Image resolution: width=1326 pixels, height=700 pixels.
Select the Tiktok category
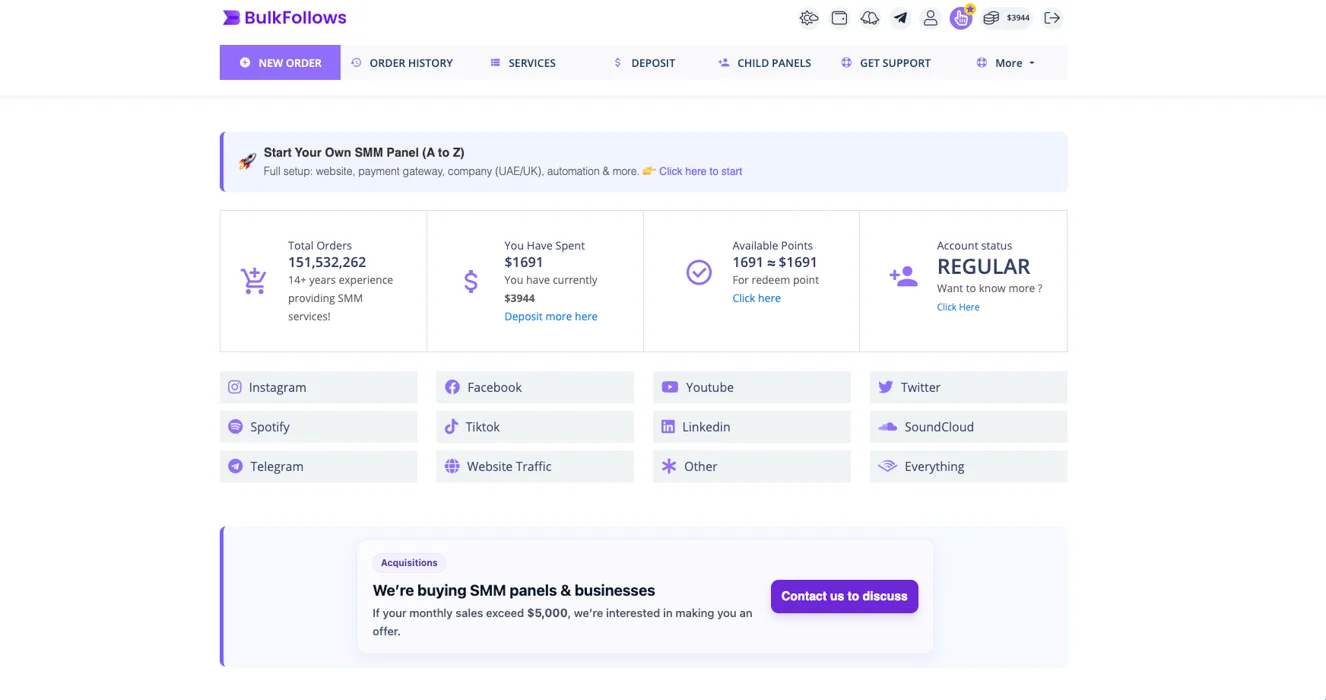535,427
